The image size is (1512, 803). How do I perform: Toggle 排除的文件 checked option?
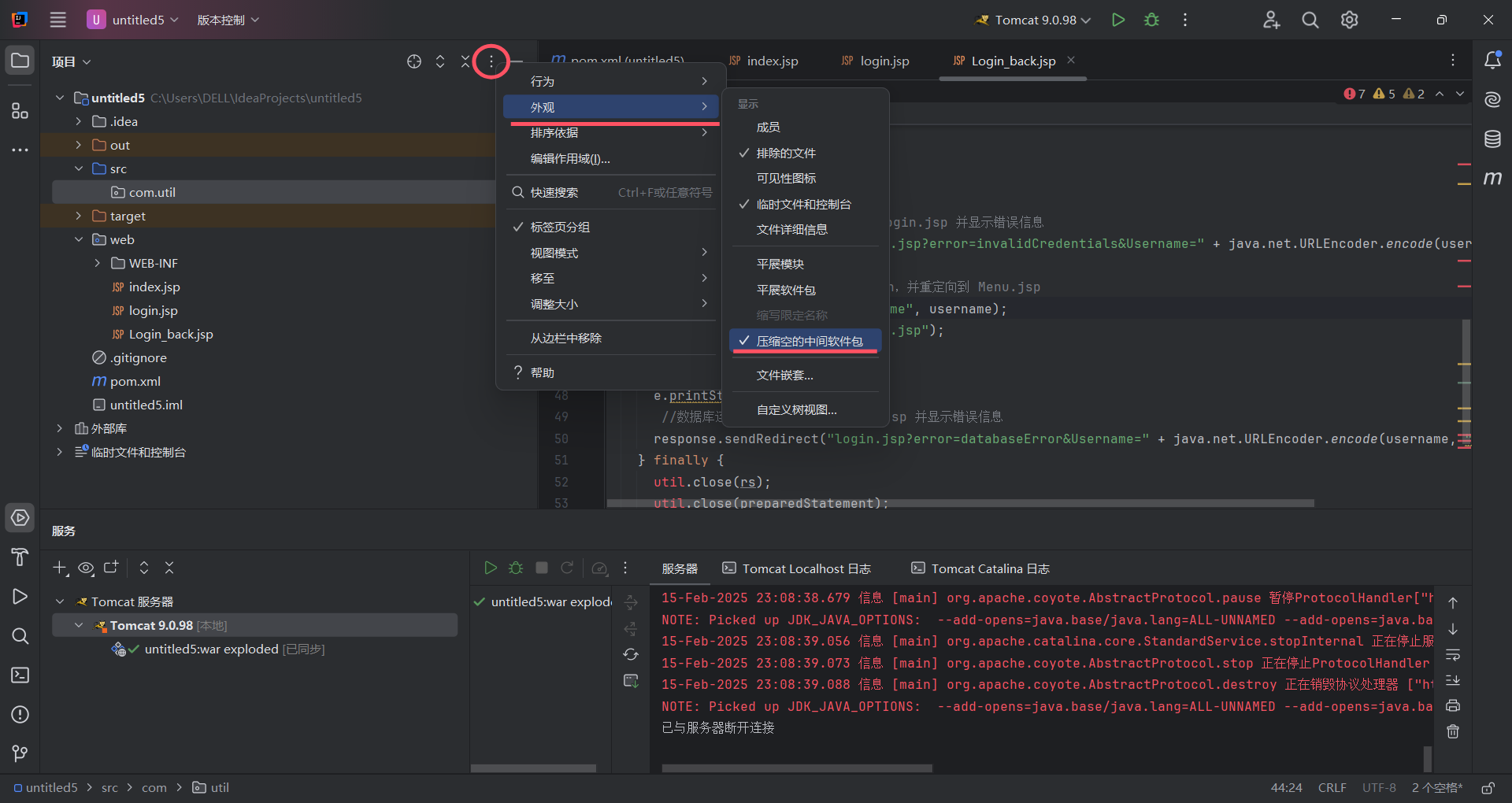click(805, 153)
